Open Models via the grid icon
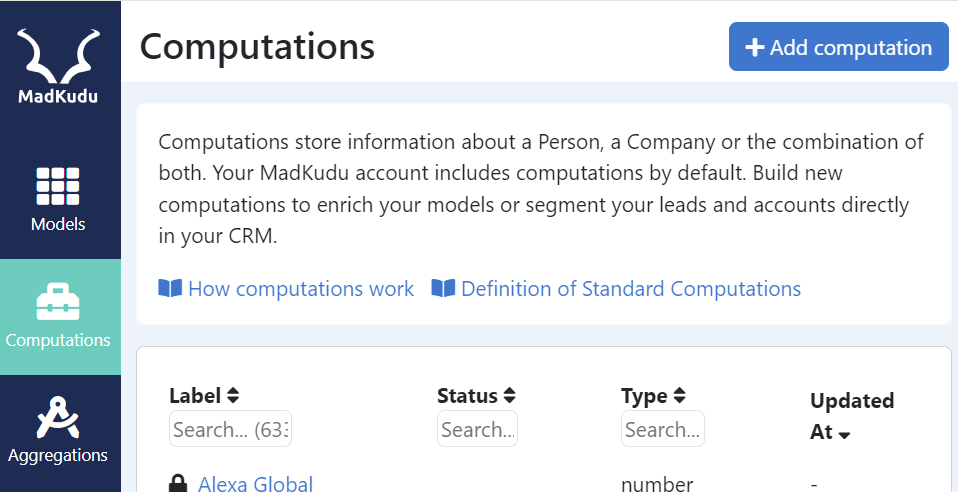Image resolution: width=958 pixels, height=492 pixels. 58,186
